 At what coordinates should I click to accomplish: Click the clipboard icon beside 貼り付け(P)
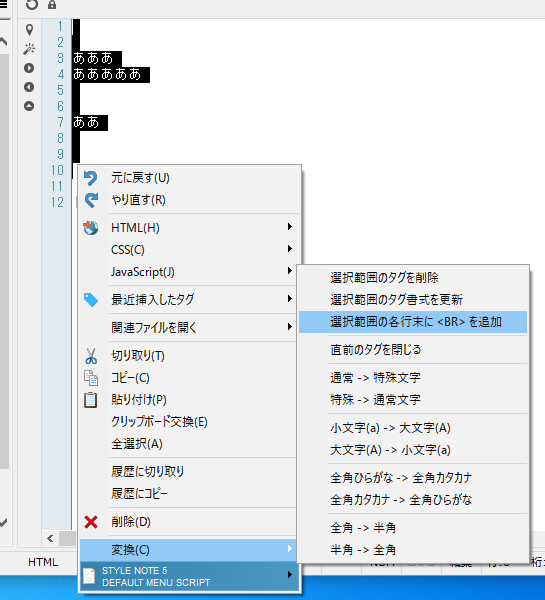point(91,400)
